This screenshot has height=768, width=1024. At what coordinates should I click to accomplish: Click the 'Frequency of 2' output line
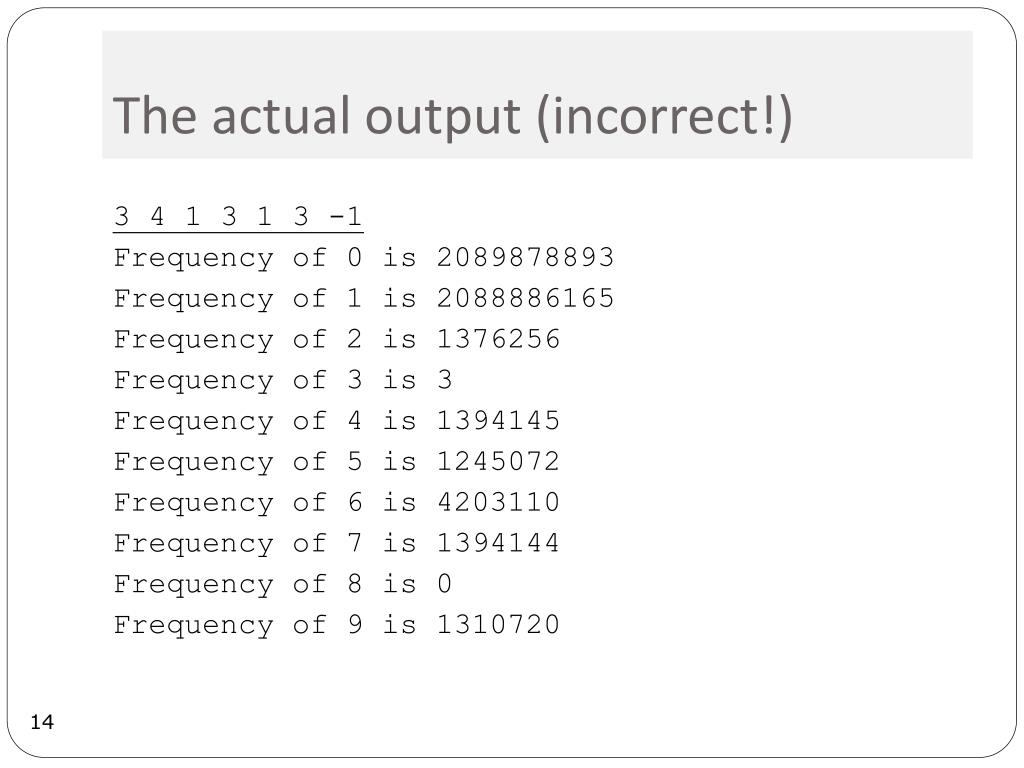[337, 340]
